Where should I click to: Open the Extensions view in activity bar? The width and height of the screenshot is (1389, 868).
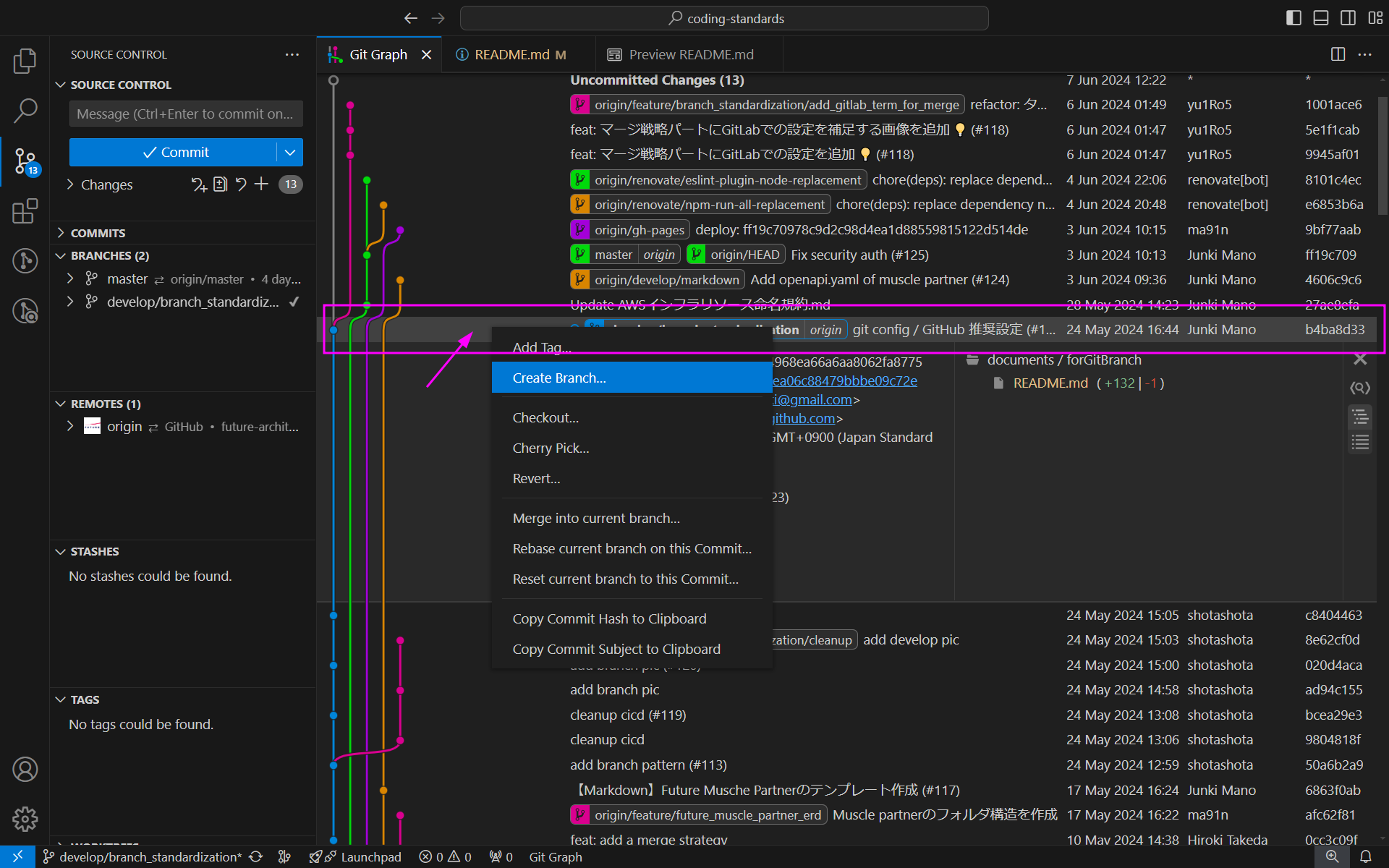point(25,211)
